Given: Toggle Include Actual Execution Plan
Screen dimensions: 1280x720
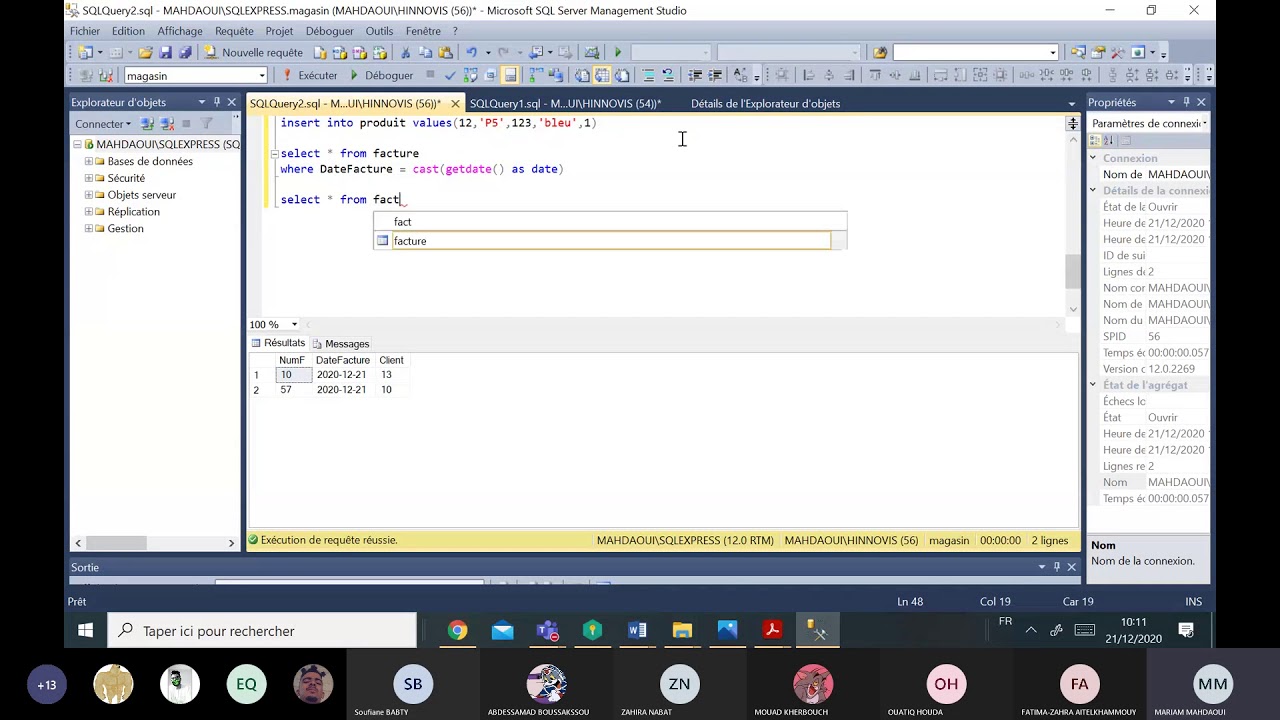Looking at the screenshot, I should click(536, 75).
